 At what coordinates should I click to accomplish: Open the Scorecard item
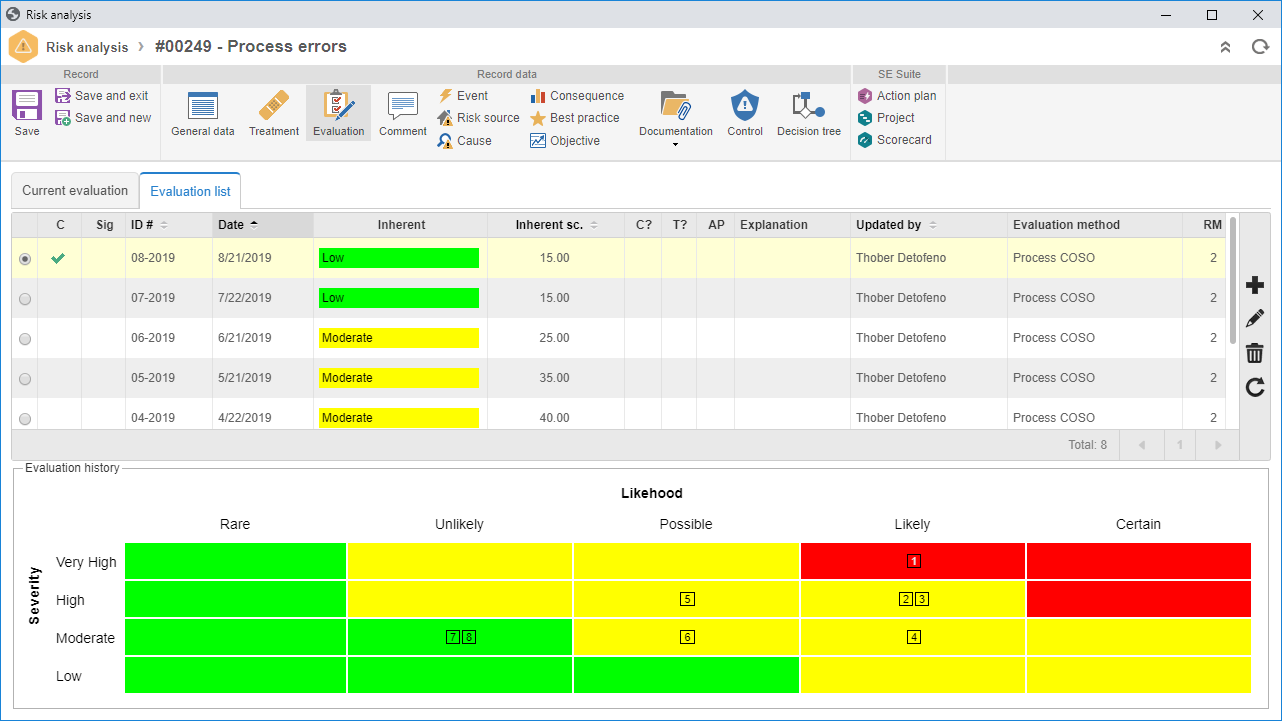coord(894,140)
